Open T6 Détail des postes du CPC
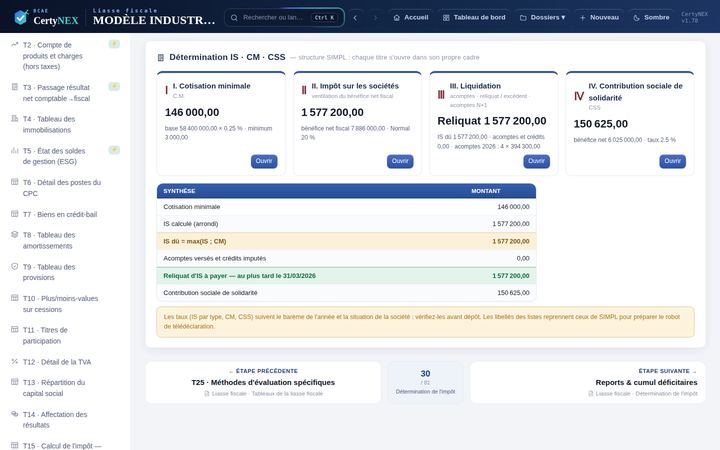The height and width of the screenshot is (450, 720). (x=64, y=188)
